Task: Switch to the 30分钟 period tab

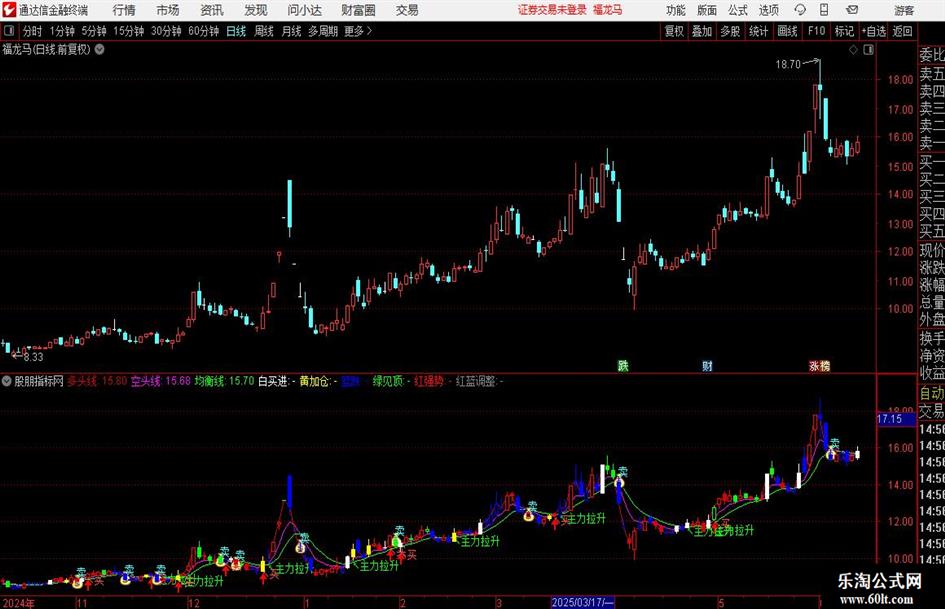Action: point(166,31)
